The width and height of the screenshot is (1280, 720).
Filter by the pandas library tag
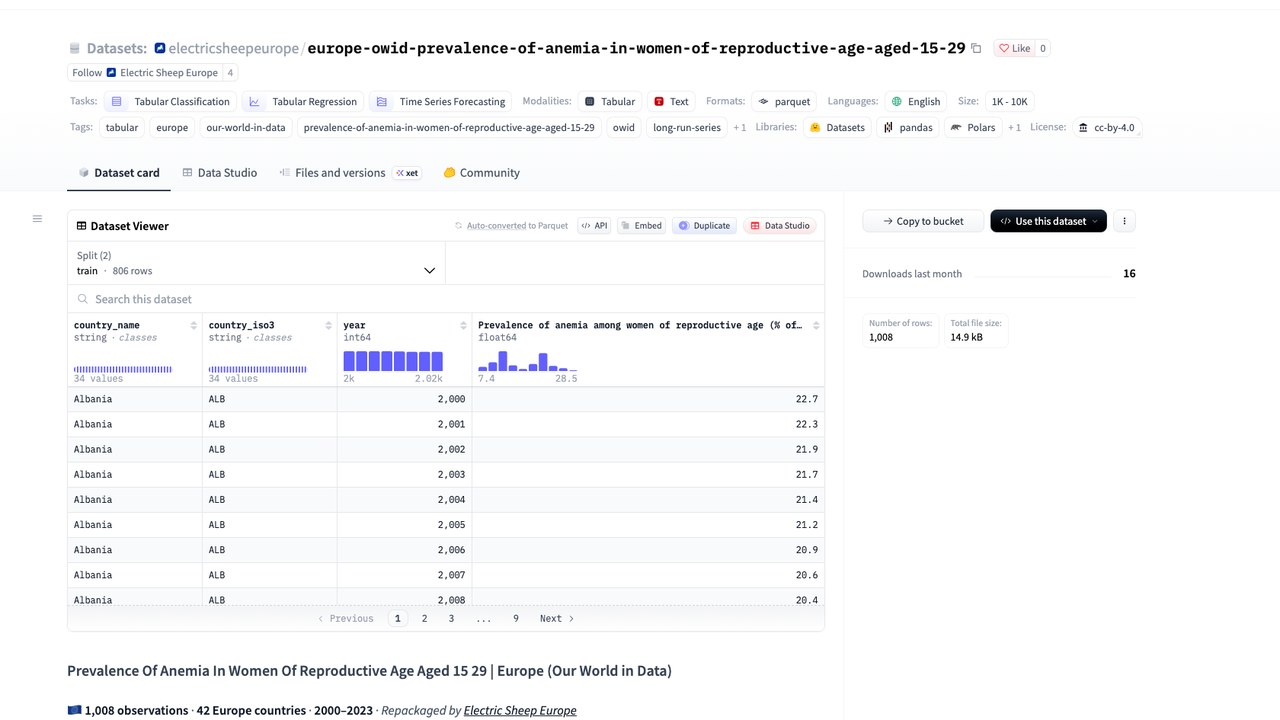tap(908, 127)
